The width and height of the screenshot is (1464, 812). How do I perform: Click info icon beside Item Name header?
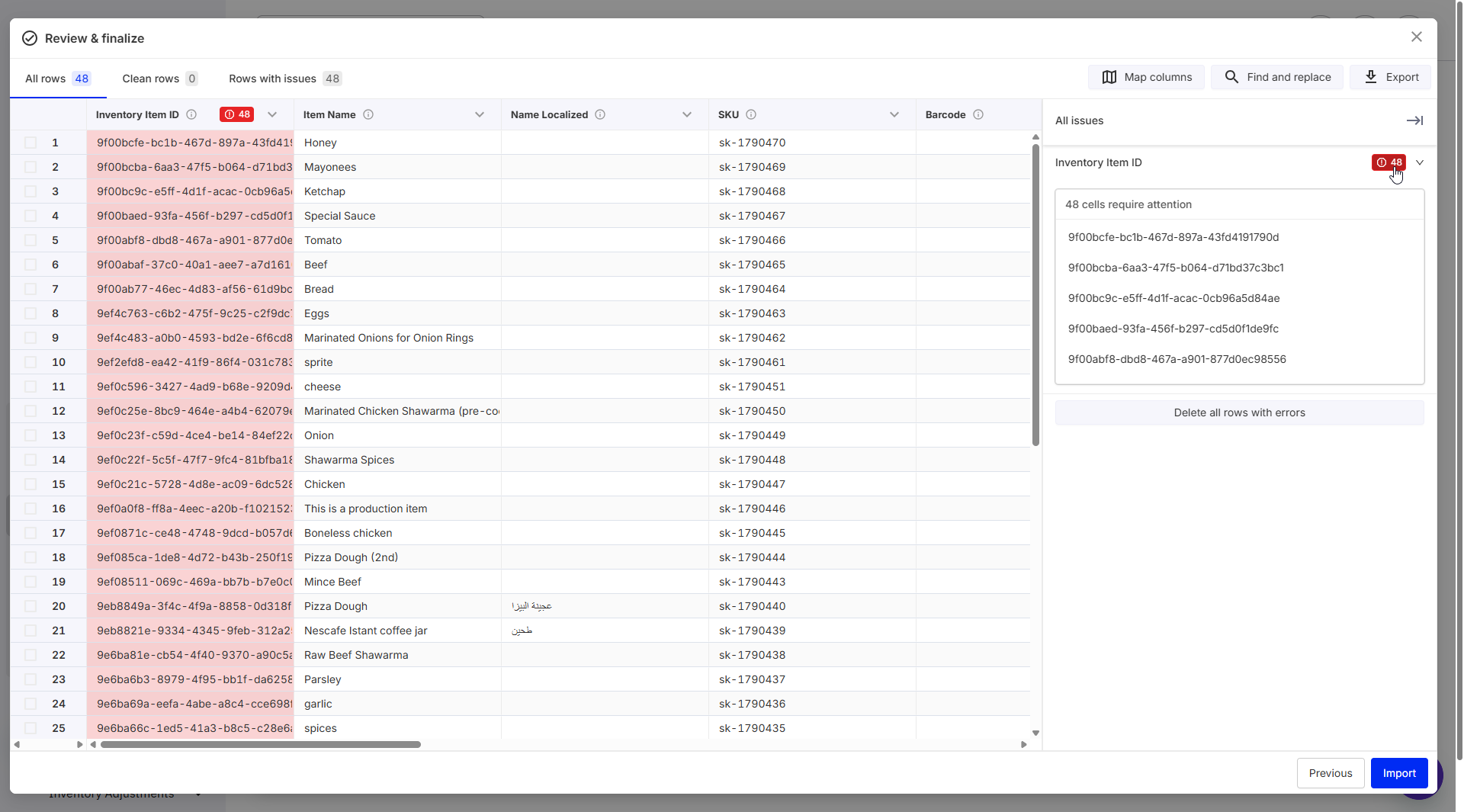368,114
